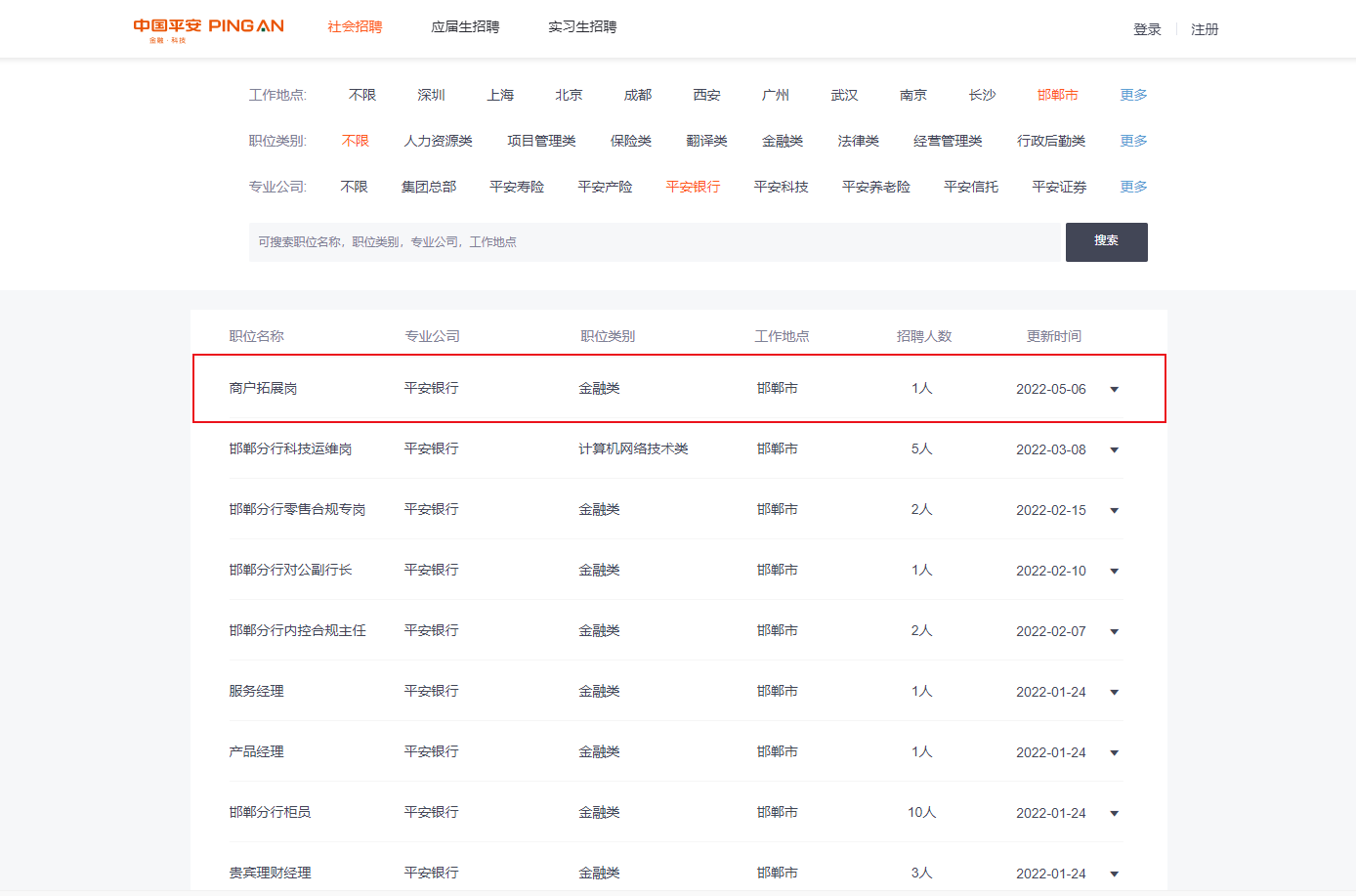Expand the 邯郸分行内控合规主任 row arrow
Image resolution: width=1356 pixels, height=896 pixels.
point(1114,632)
